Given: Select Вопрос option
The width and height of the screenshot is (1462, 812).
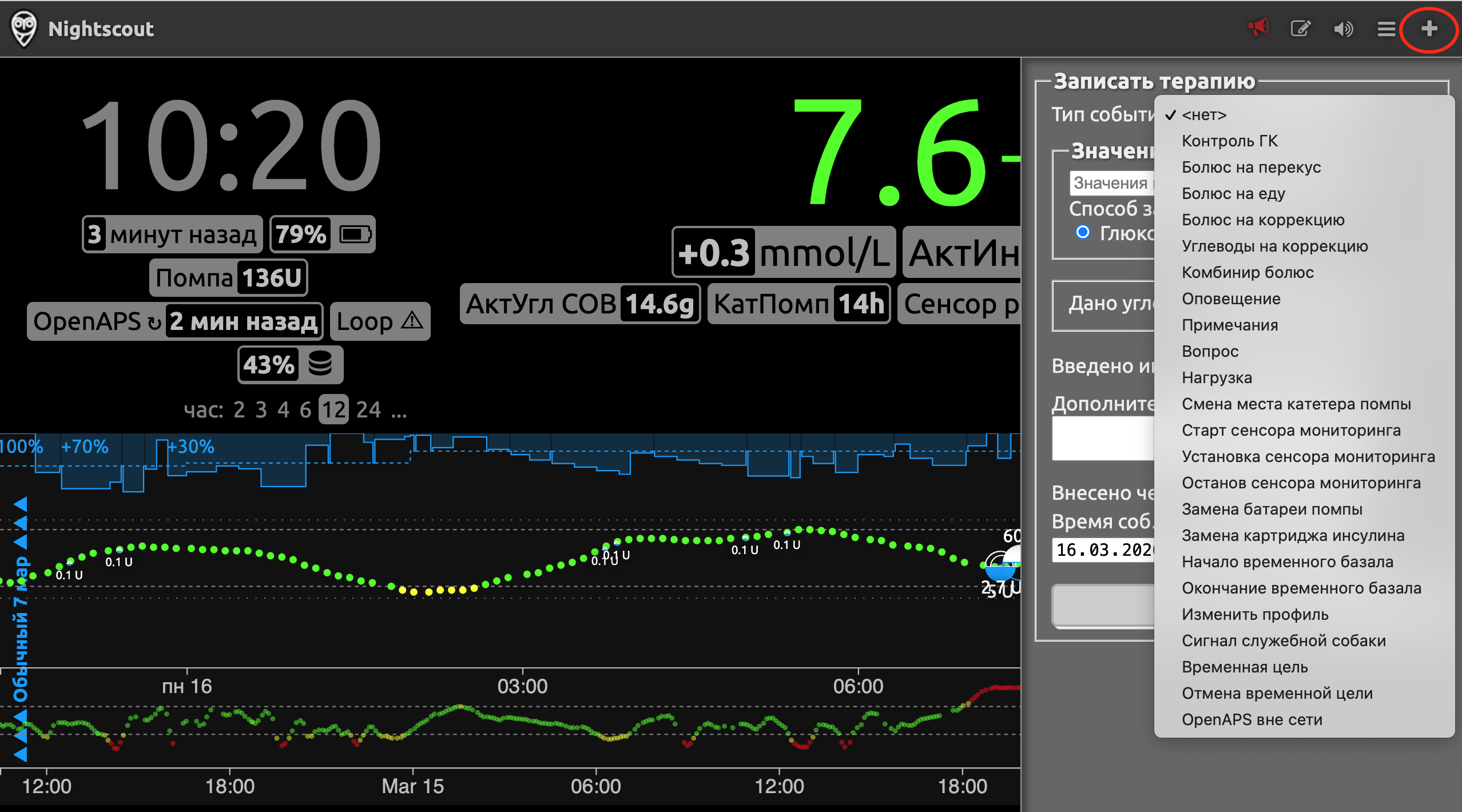Looking at the screenshot, I should pos(1304,351).
